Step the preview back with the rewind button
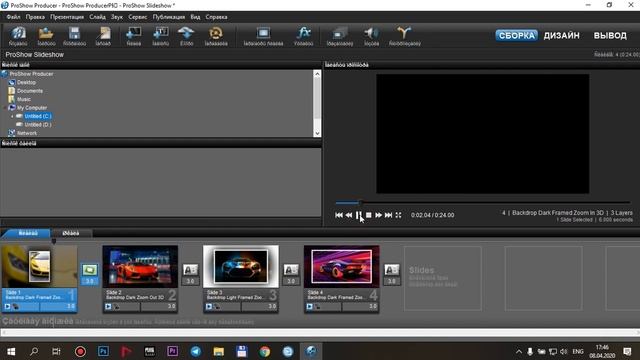 pyautogui.click(x=349, y=215)
